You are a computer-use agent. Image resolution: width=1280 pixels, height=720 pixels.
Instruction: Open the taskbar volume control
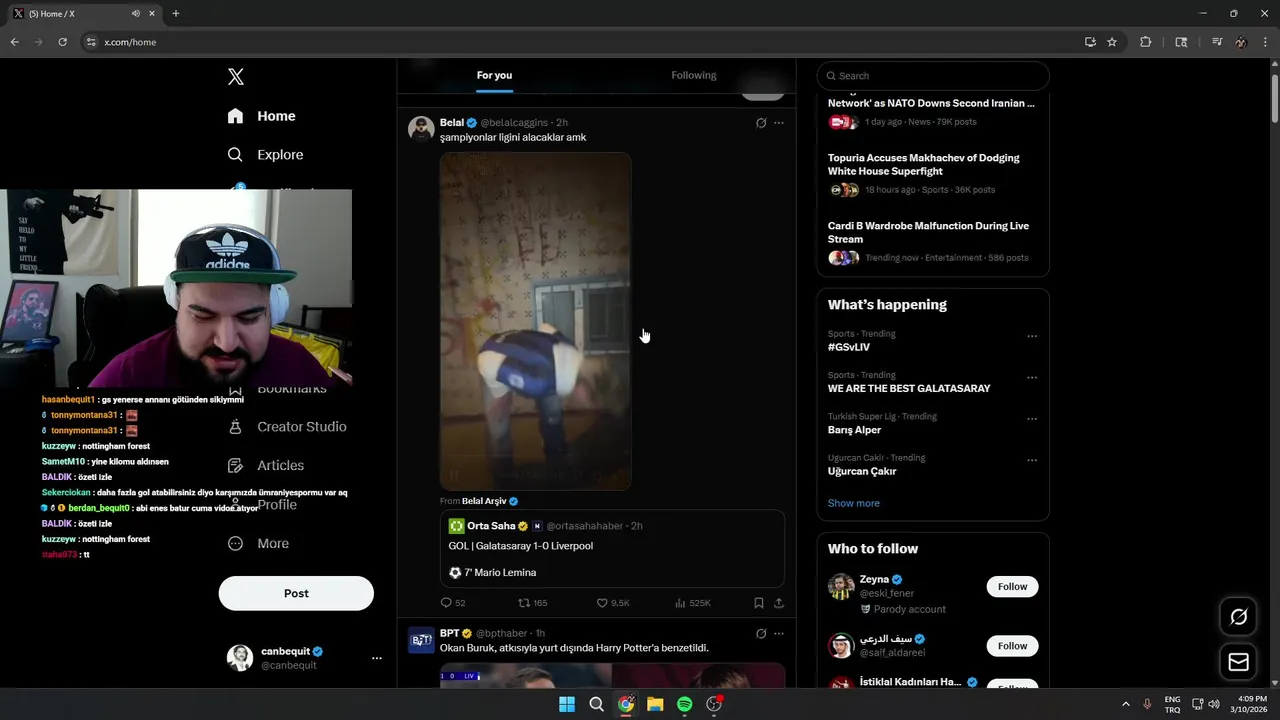[x=1214, y=704]
